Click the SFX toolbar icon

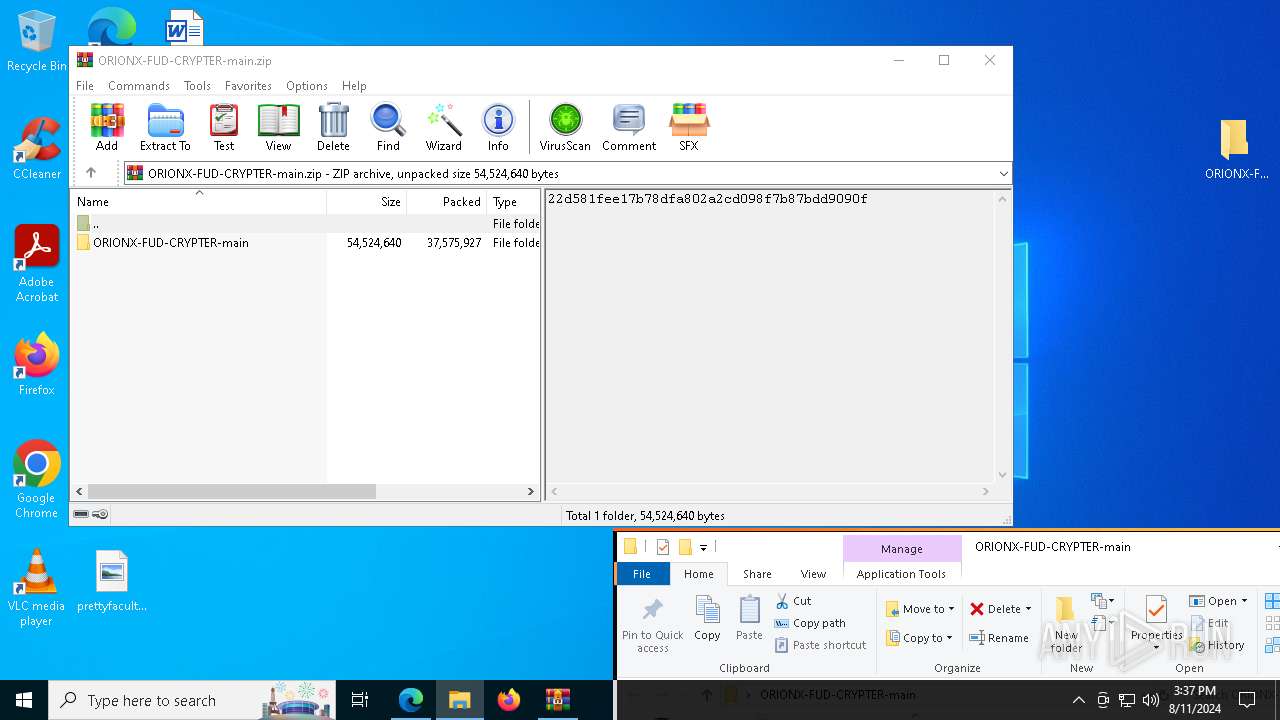689,127
